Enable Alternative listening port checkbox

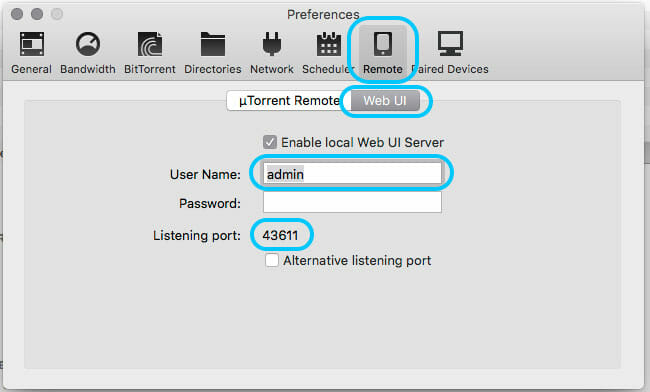coord(272,260)
